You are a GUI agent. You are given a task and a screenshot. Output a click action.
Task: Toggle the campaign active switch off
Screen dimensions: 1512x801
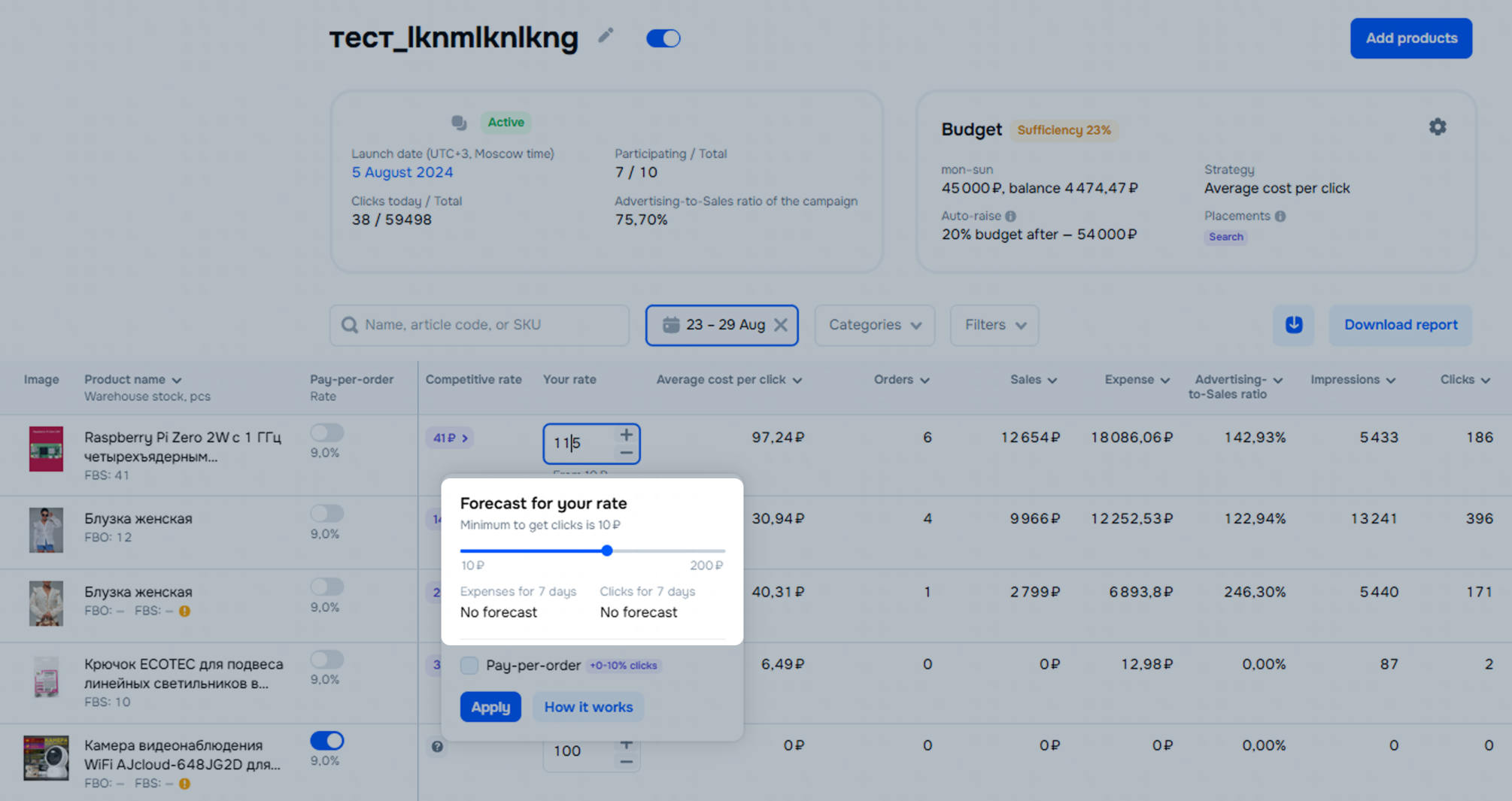click(663, 38)
